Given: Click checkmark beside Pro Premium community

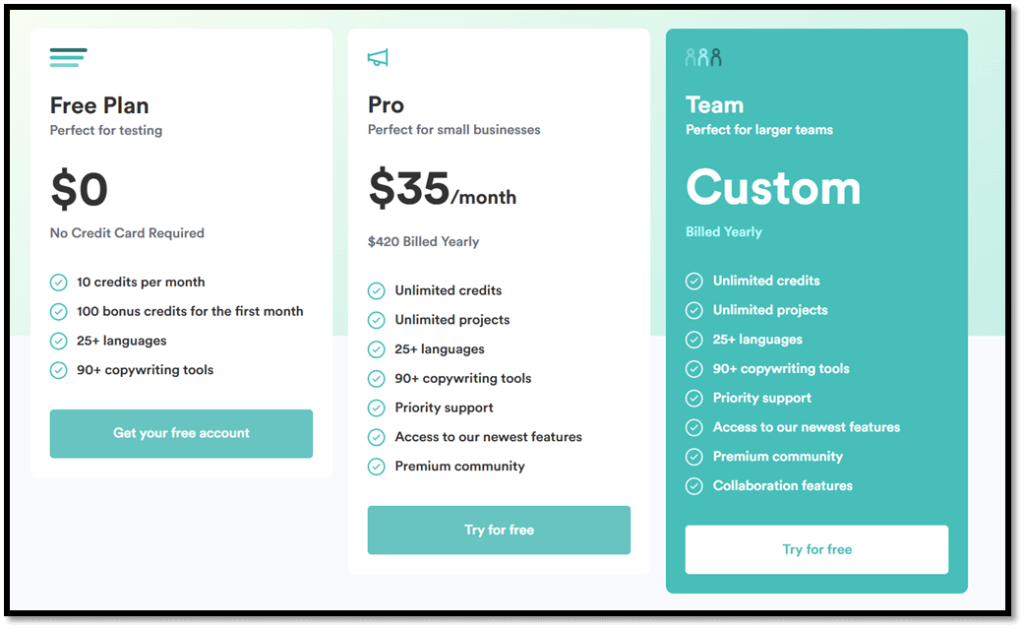Looking at the screenshot, I should [x=376, y=466].
